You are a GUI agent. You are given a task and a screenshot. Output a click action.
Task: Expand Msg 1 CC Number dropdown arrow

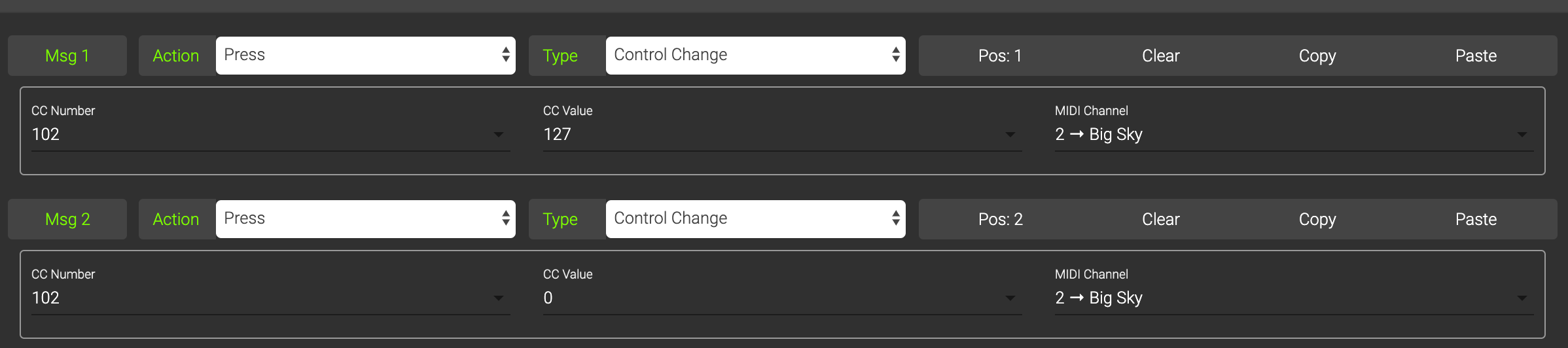point(499,135)
